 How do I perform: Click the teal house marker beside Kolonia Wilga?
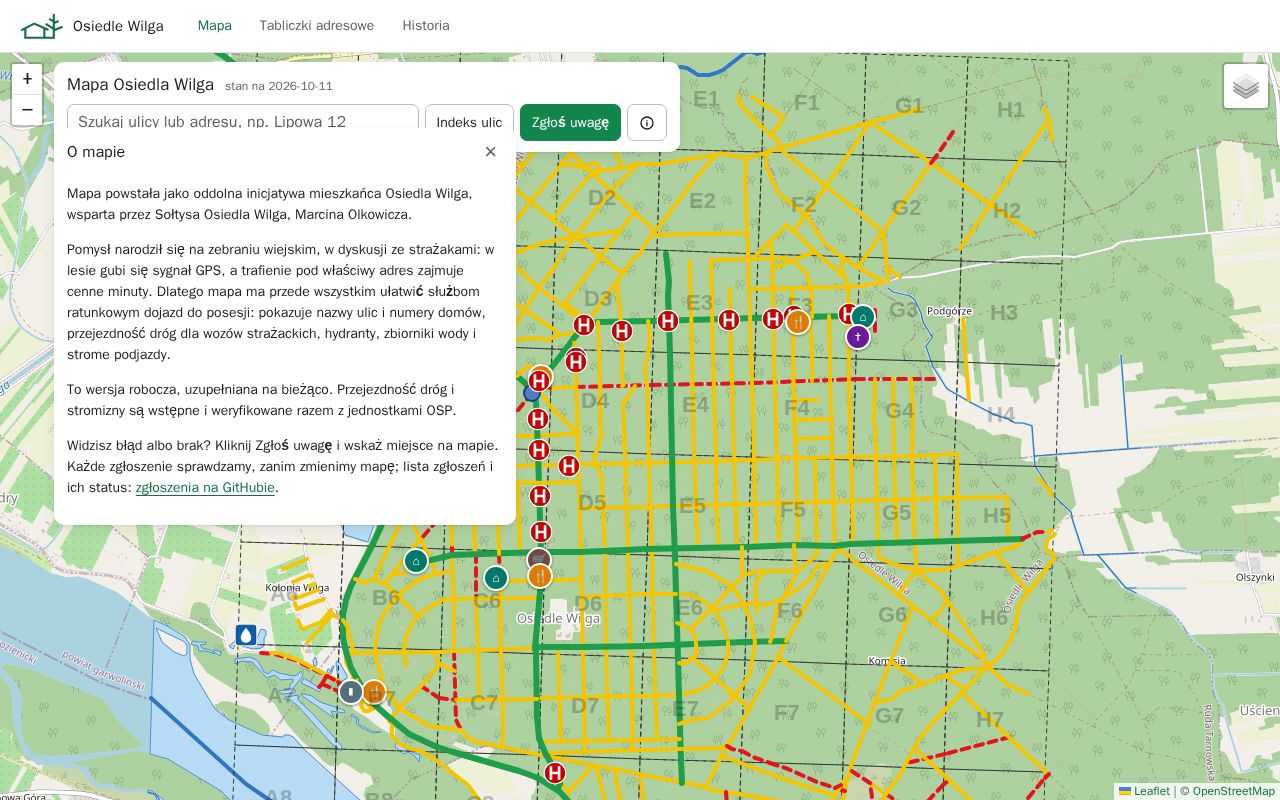click(416, 561)
